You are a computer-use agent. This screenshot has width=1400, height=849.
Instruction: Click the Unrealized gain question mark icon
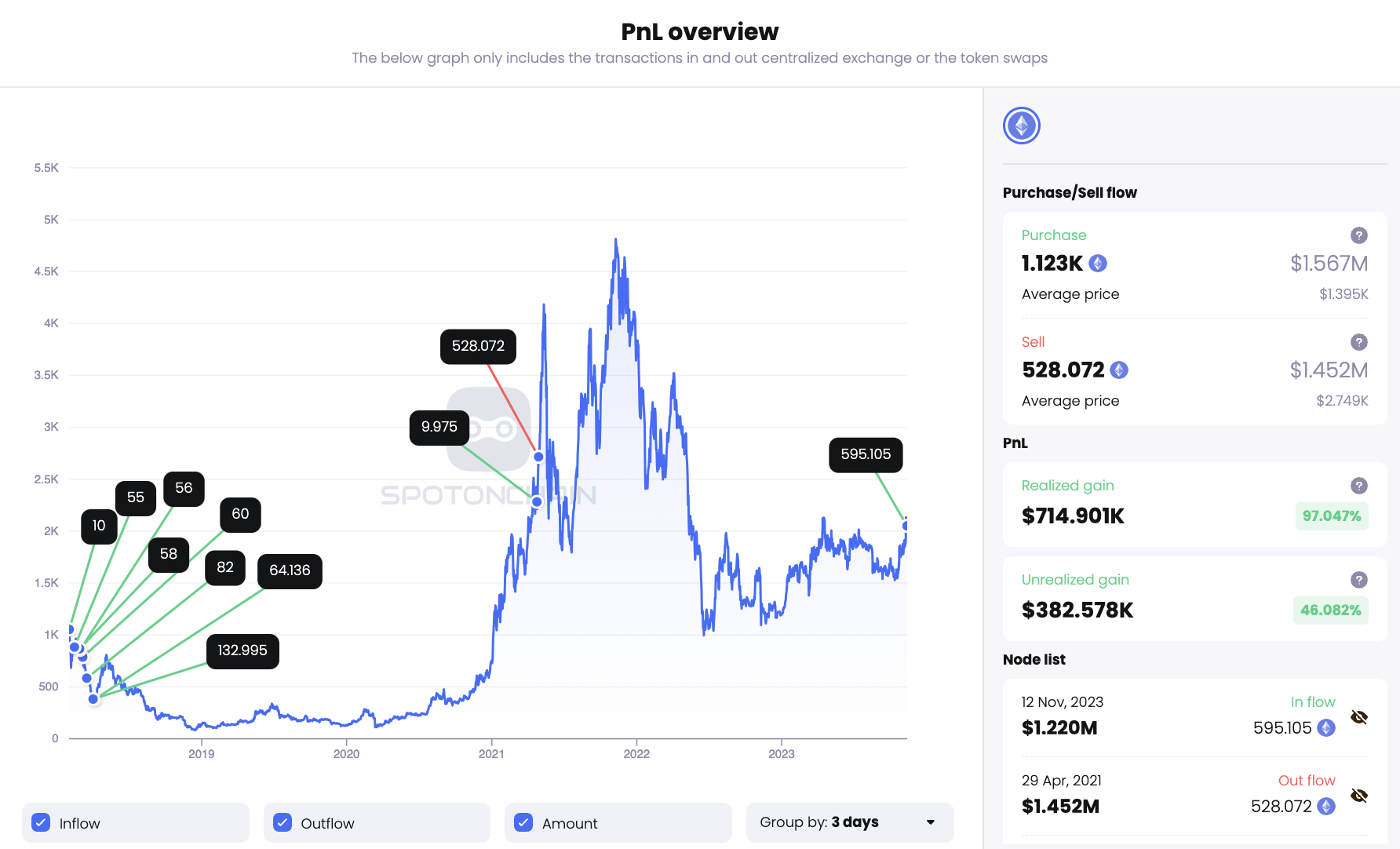click(x=1358, y=580)
